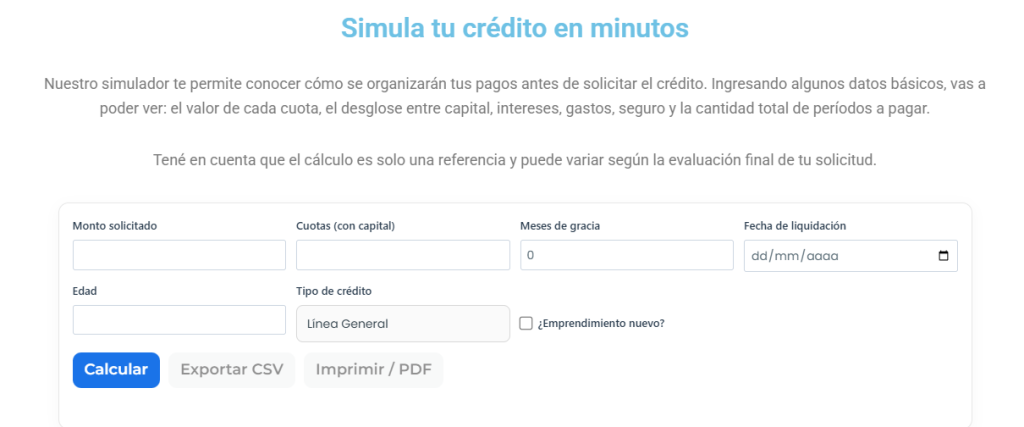This screenshot has width=1024, height=427.
Task: Open the Tipo de crédito dropdown
Action: 403,323
